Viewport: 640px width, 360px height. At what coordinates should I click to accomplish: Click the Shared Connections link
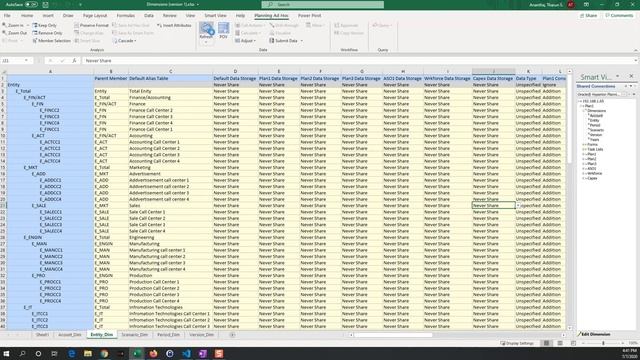click(x=596, y=86)
